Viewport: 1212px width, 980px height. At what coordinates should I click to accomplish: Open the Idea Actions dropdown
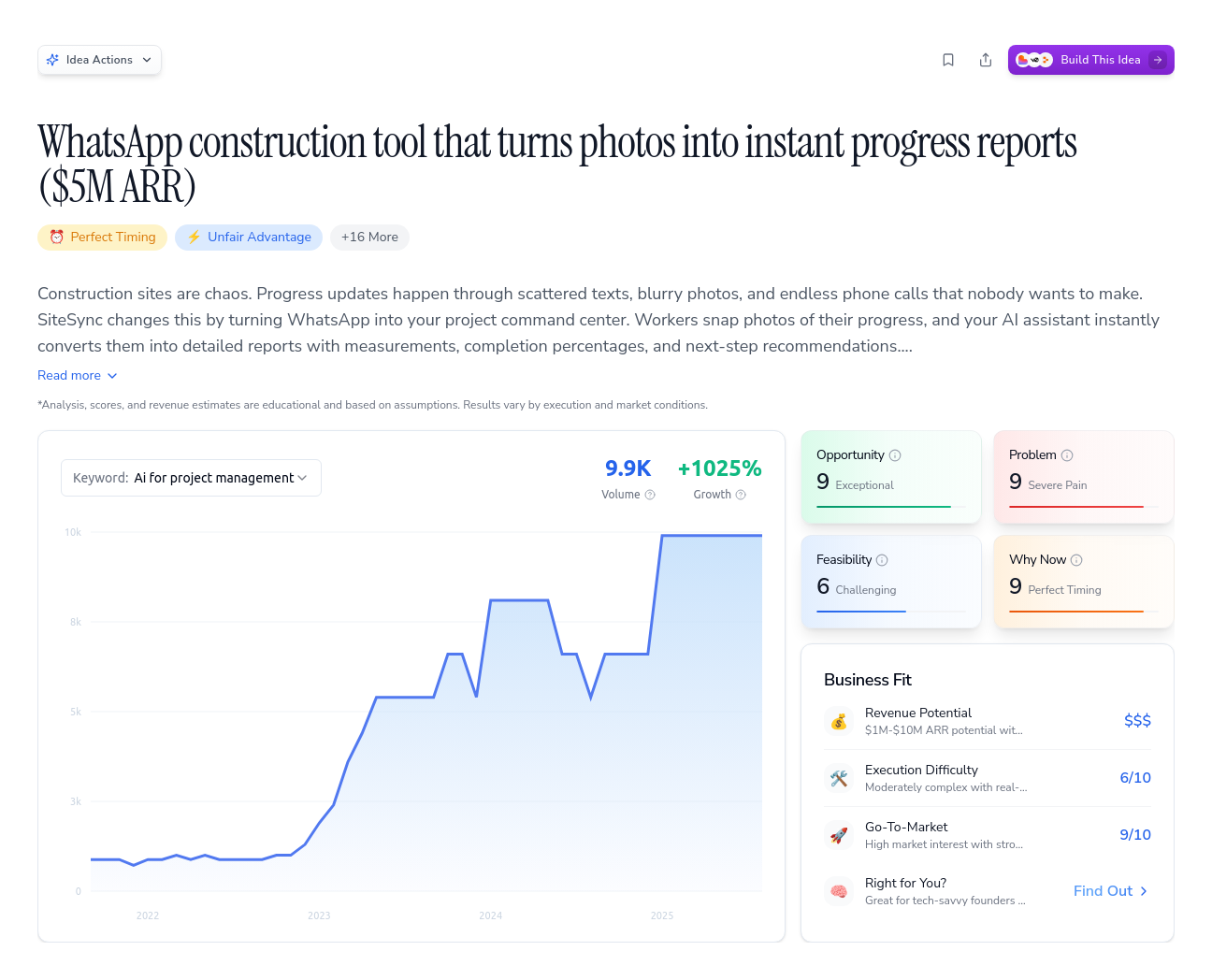99,59
